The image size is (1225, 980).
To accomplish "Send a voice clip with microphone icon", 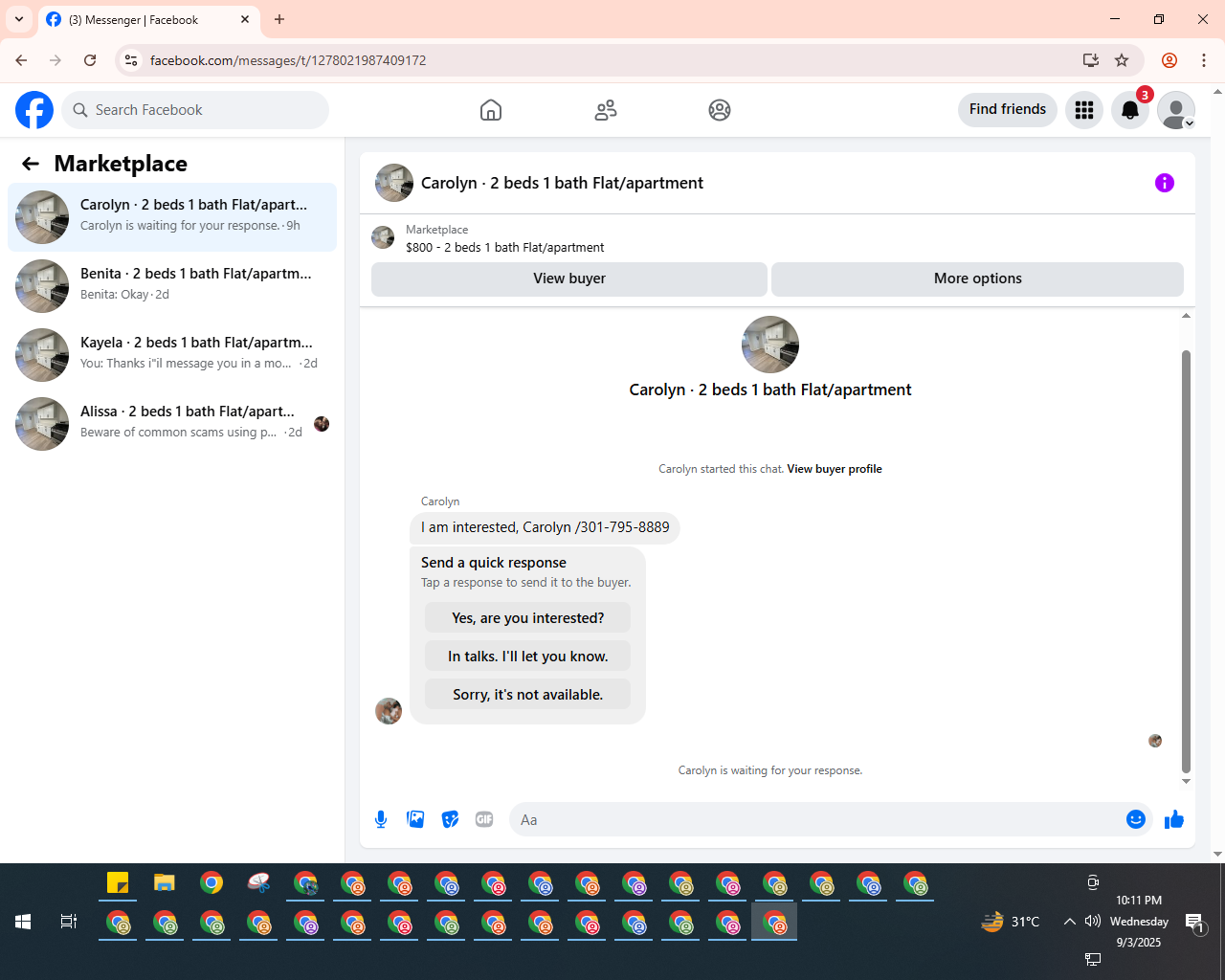I will (x=381, y=819).
